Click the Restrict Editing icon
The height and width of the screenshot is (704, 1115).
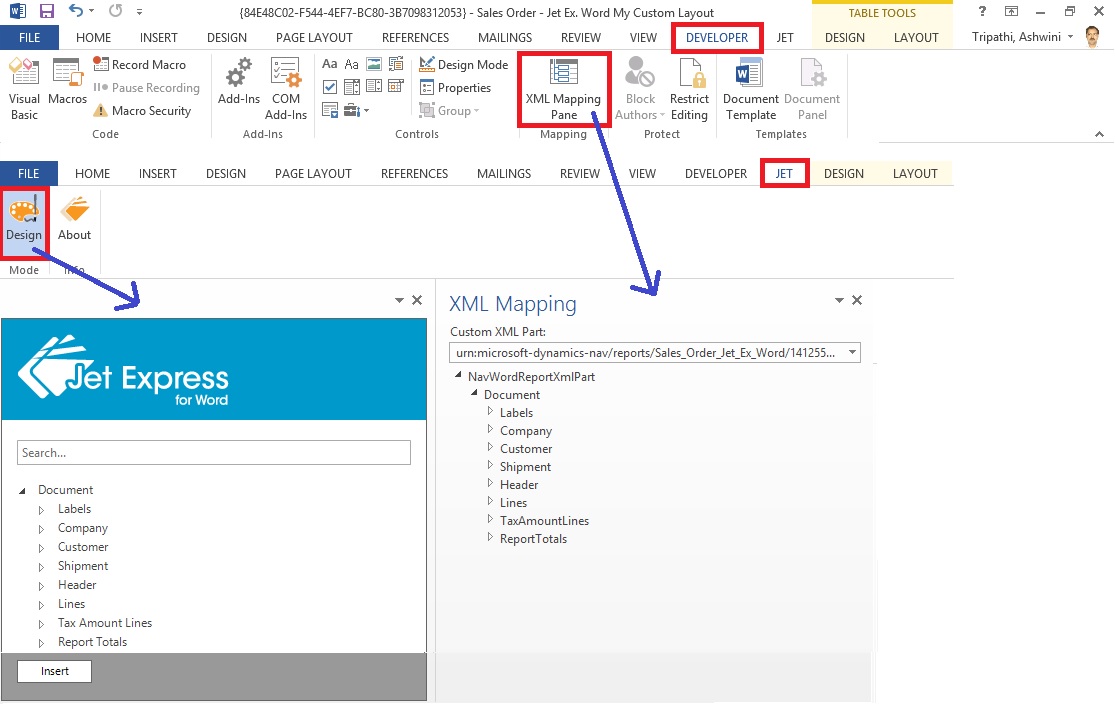[689, 88]
